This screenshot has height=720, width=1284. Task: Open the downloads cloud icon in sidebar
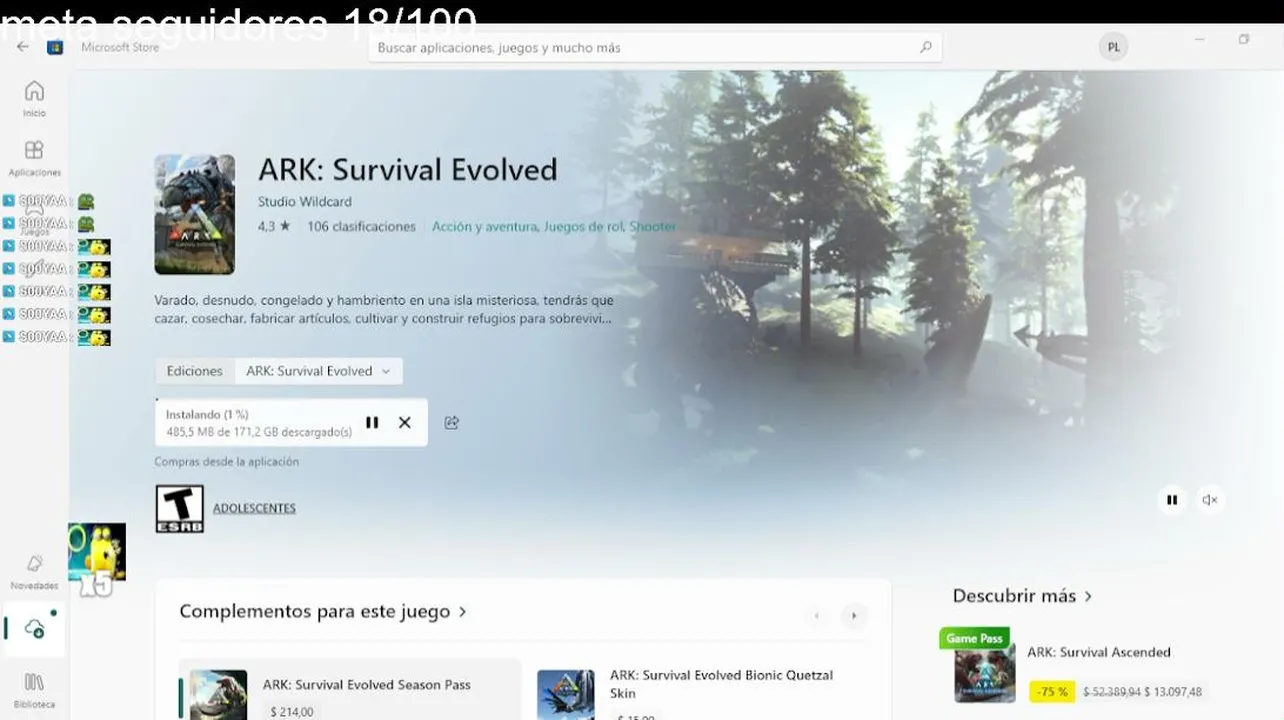pos(34,629)
